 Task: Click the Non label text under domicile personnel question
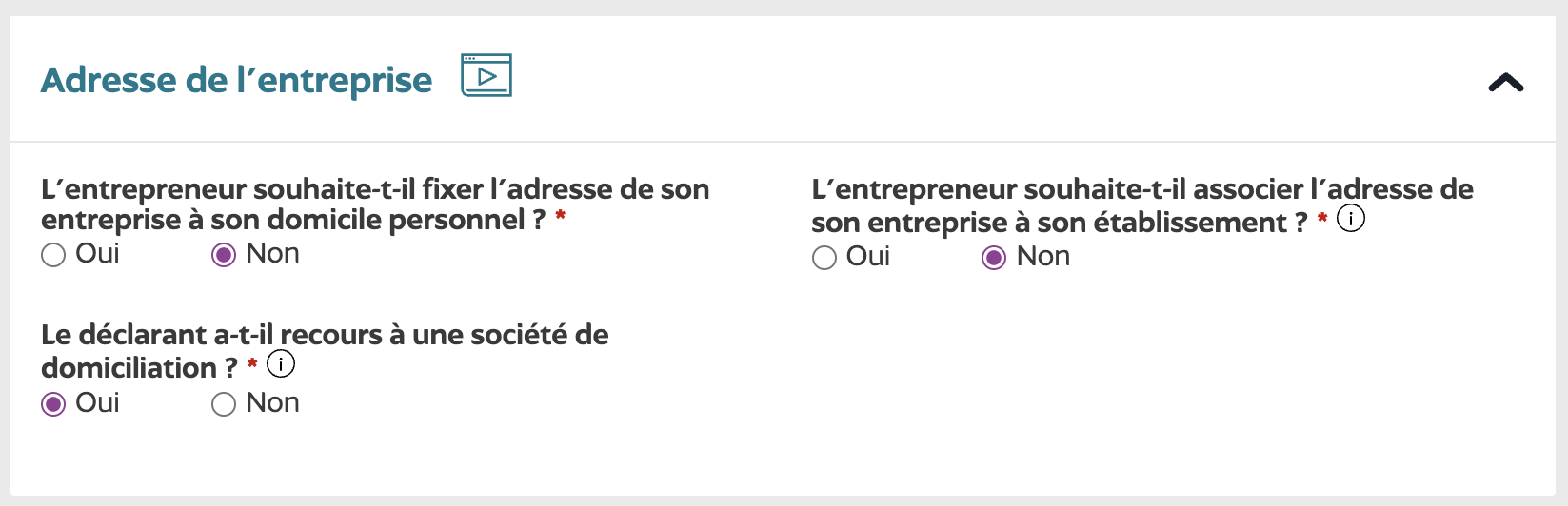(272, 254)
